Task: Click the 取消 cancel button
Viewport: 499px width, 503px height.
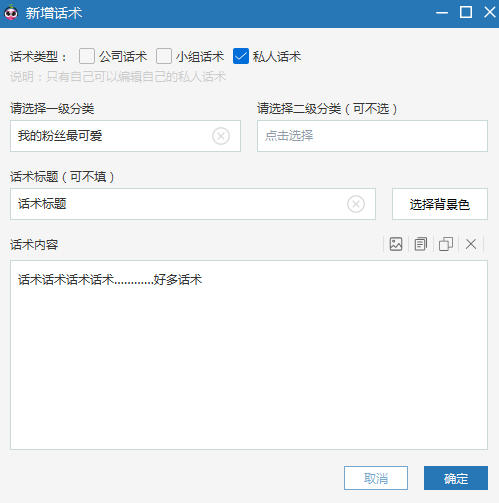Action: coord(376,478)
